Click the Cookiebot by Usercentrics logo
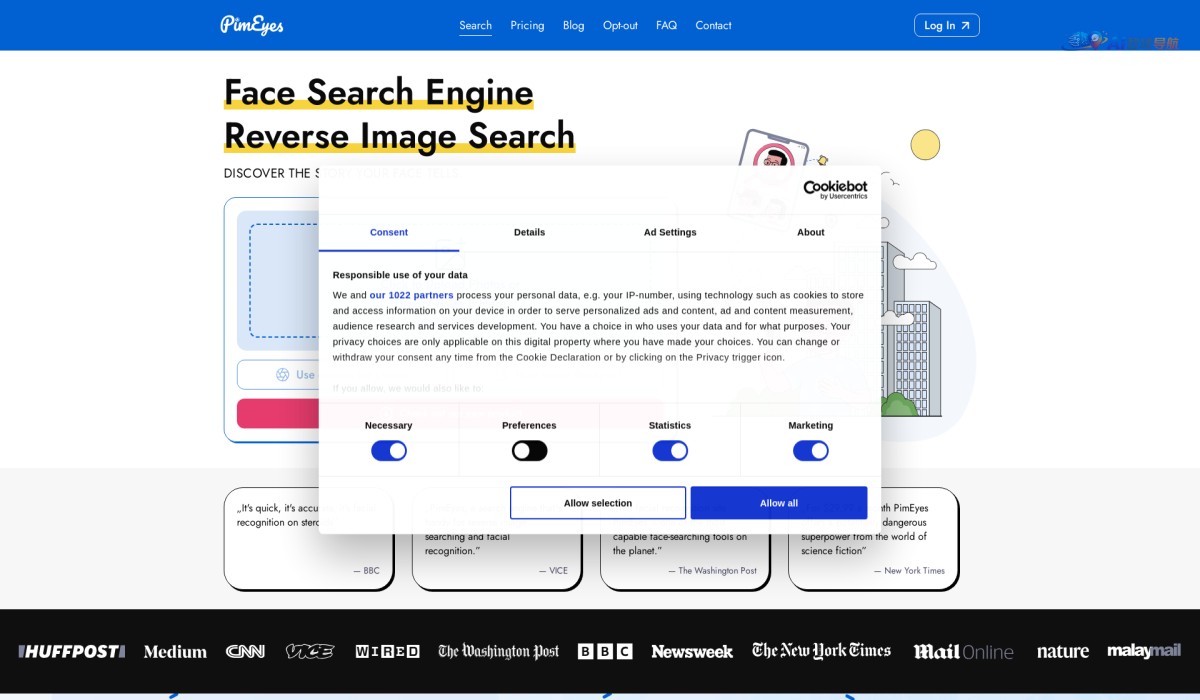 point(835,189)
